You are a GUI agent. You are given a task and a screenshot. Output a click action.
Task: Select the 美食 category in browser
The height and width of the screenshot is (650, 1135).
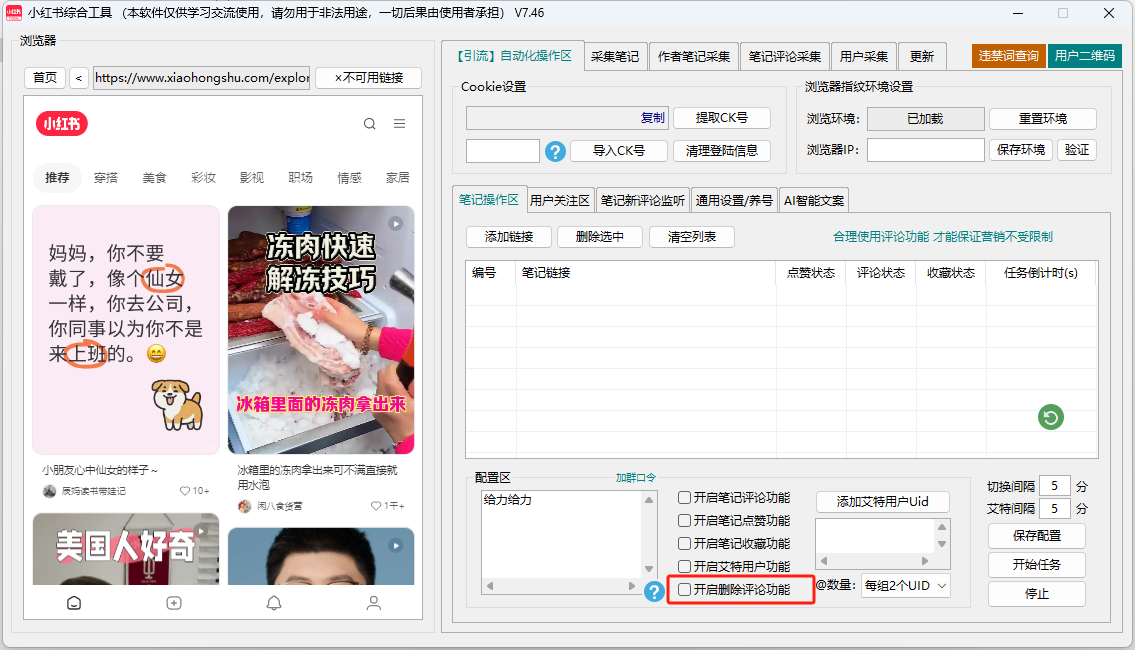(154, 177)
